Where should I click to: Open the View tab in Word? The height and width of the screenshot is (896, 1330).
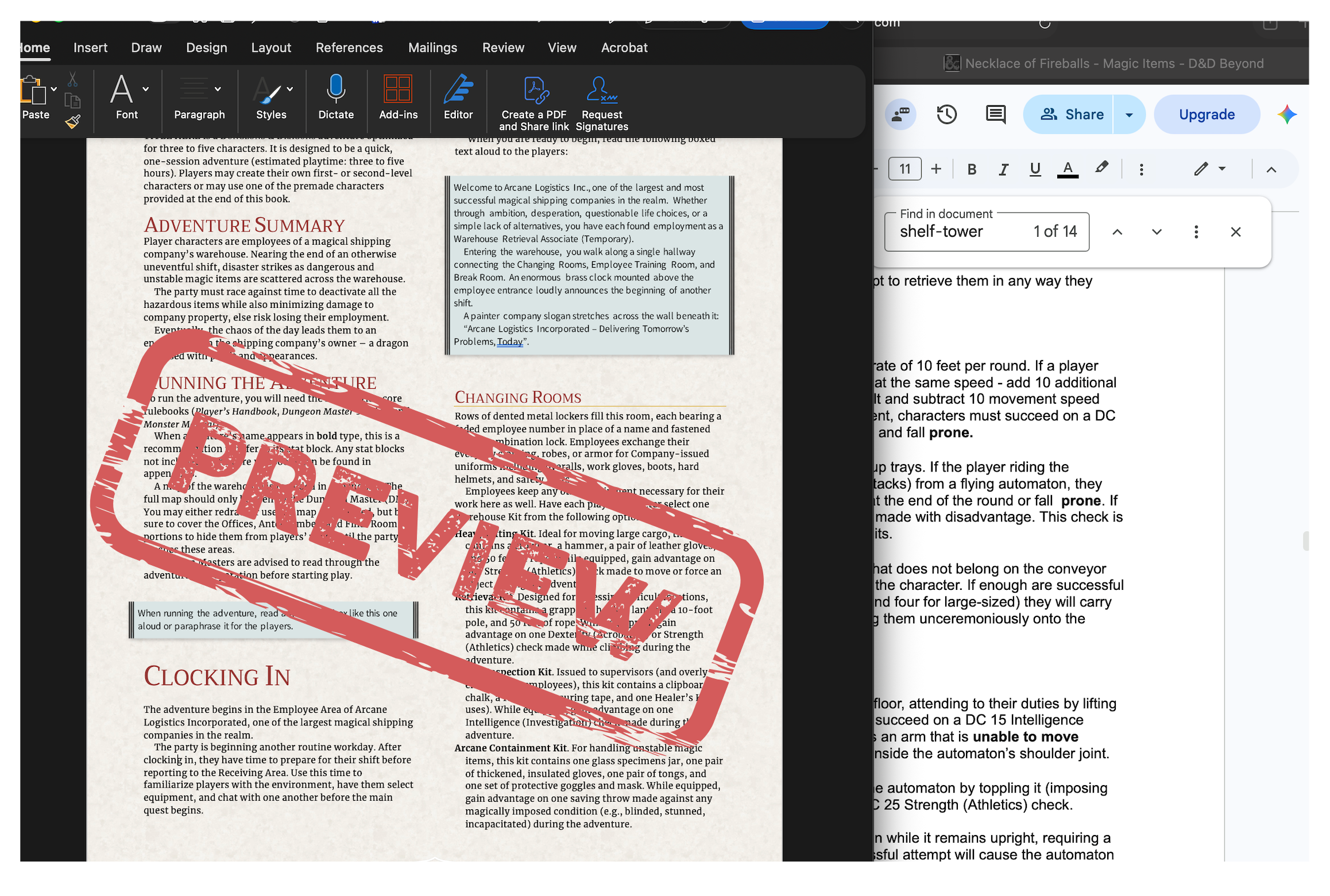tap(562, 48)
